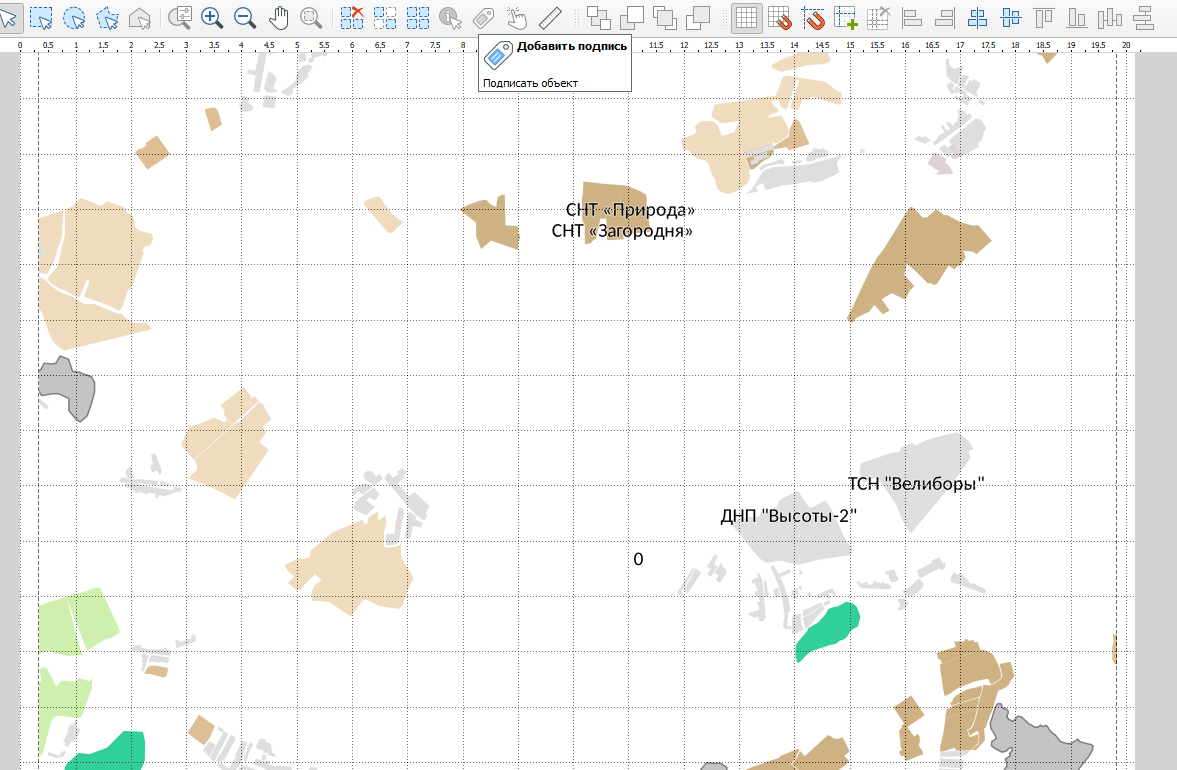The width and height of the screenshot is (1177, 770).
Task: Click the ТСН "Велиборы" map label
Action: [916, 484]
